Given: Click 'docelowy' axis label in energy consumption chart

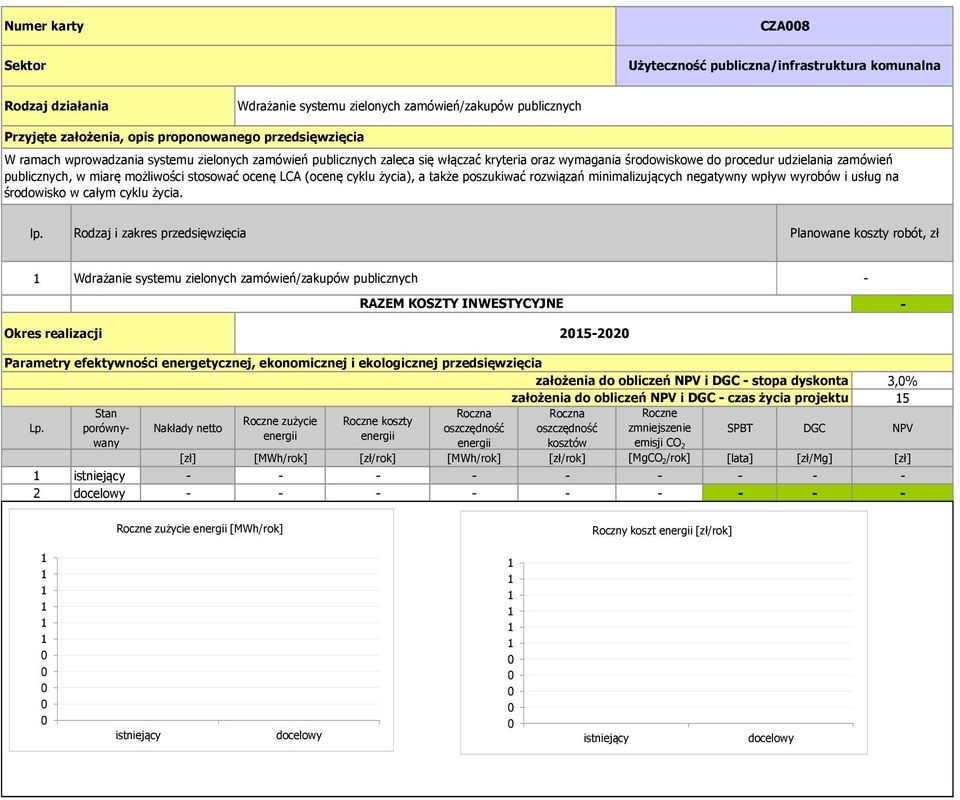Looking at the screenshot, I should click(x=299, y=735).
